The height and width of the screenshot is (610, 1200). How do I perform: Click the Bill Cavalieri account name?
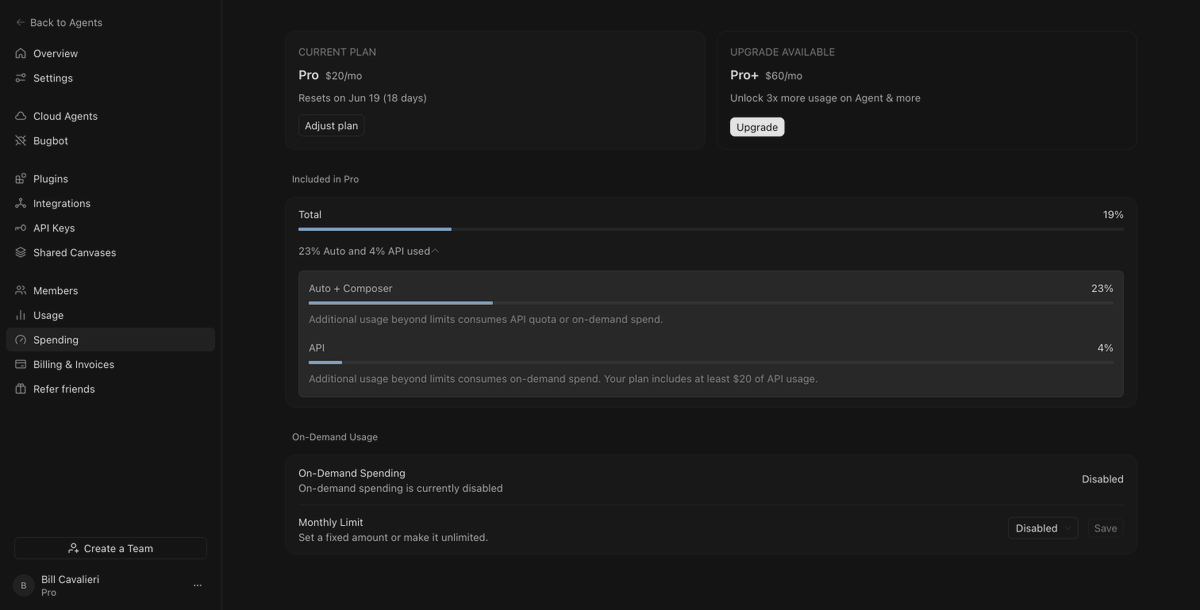pos(70,579)
